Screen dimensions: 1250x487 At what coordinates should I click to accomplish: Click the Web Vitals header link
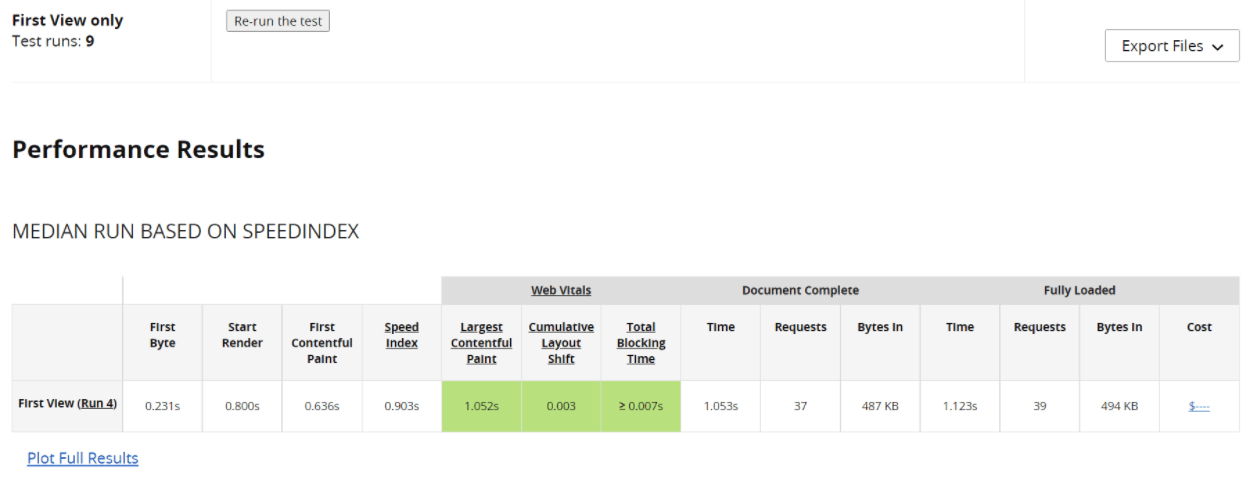[x=561, y=291]
